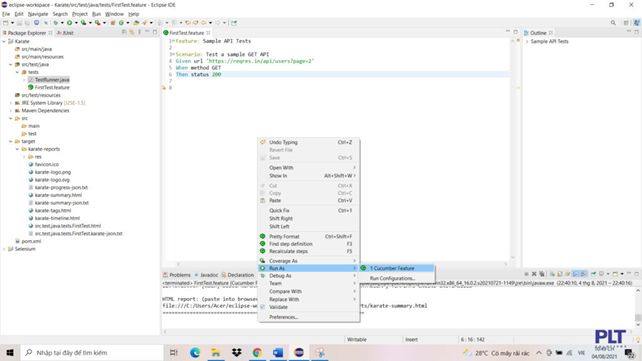The height and width of the screenshot is (361, 642).
Task: Click Preferences... in context menu
Action: [x=309, y=317]
